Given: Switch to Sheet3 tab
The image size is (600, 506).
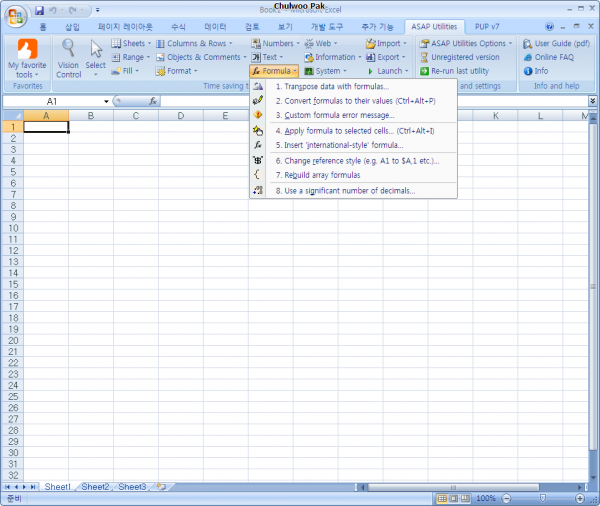Looking at the screenshot, I should pyautogui.click(x=132, y=487).
